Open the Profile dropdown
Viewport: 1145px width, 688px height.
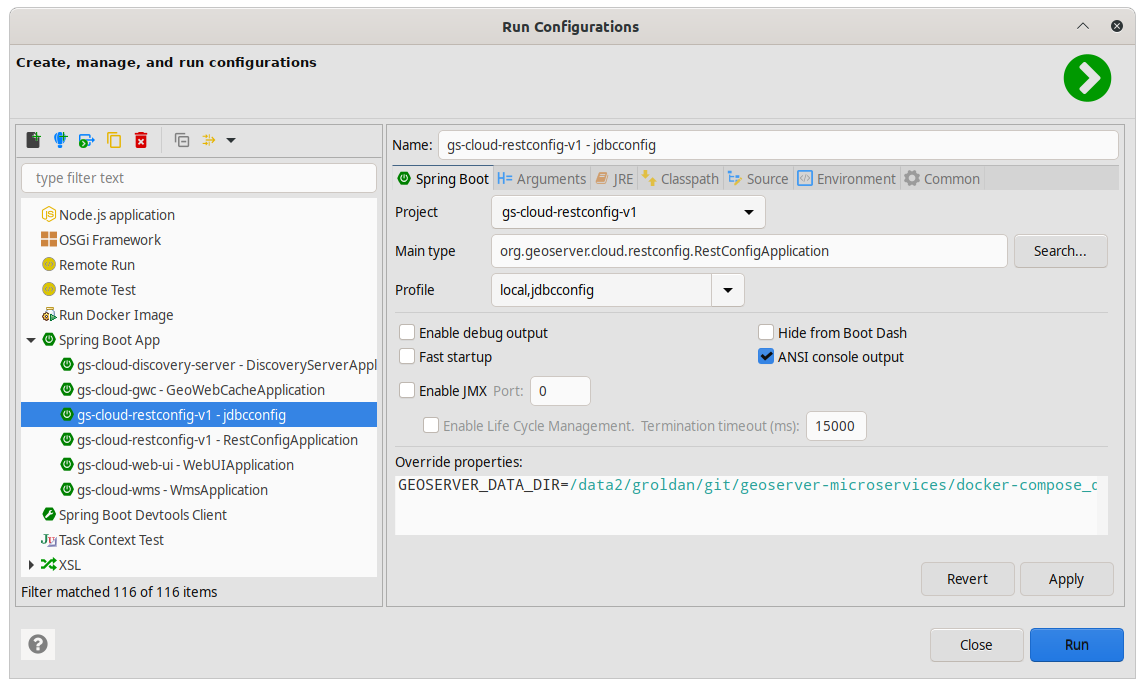pos(727,289)
